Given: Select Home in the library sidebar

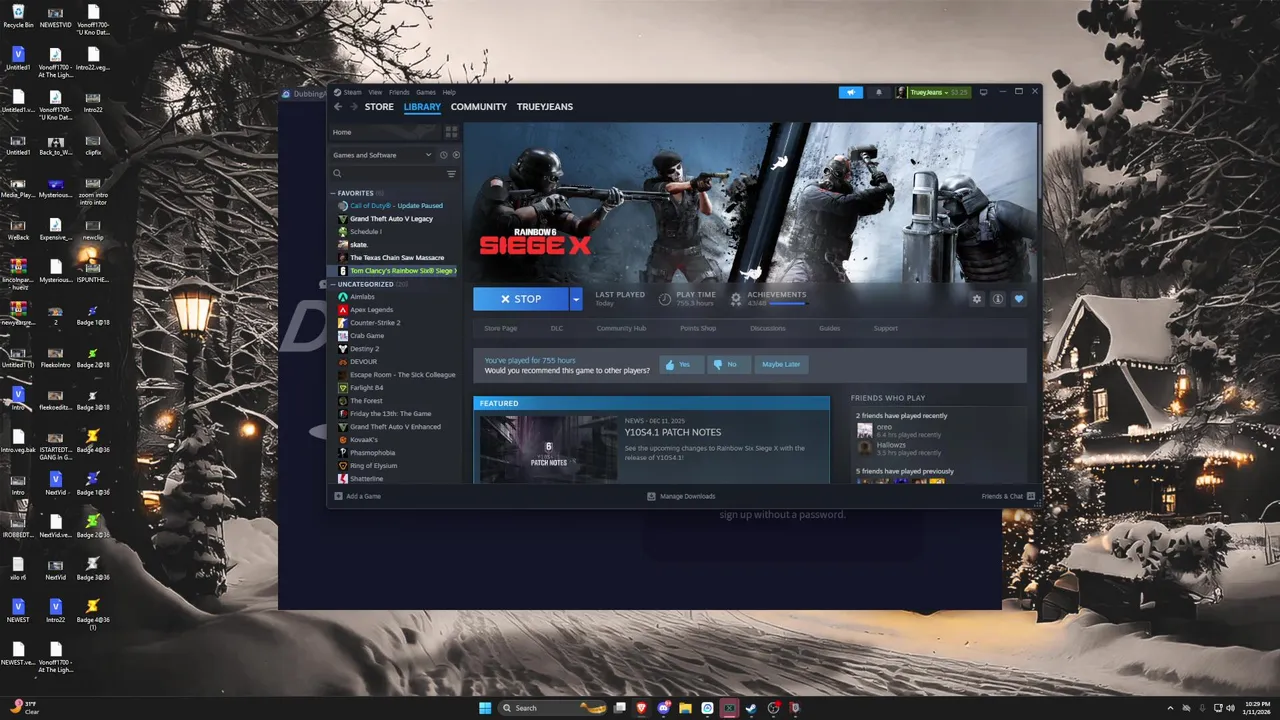Looking at the screenshot, I should tap(385, 132).
